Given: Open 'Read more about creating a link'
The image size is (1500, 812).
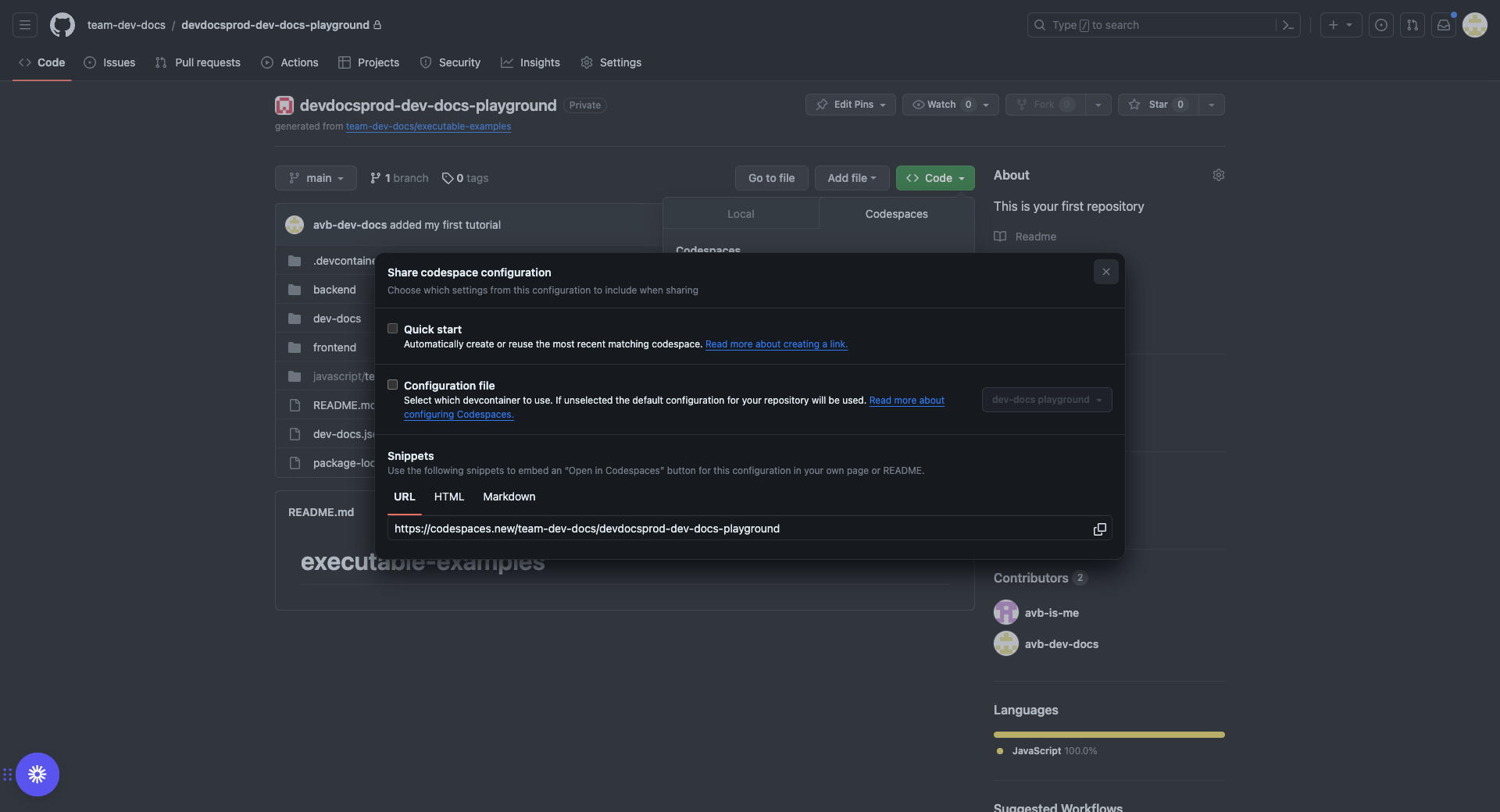Looking at the screenshot, I should [776, 344].
